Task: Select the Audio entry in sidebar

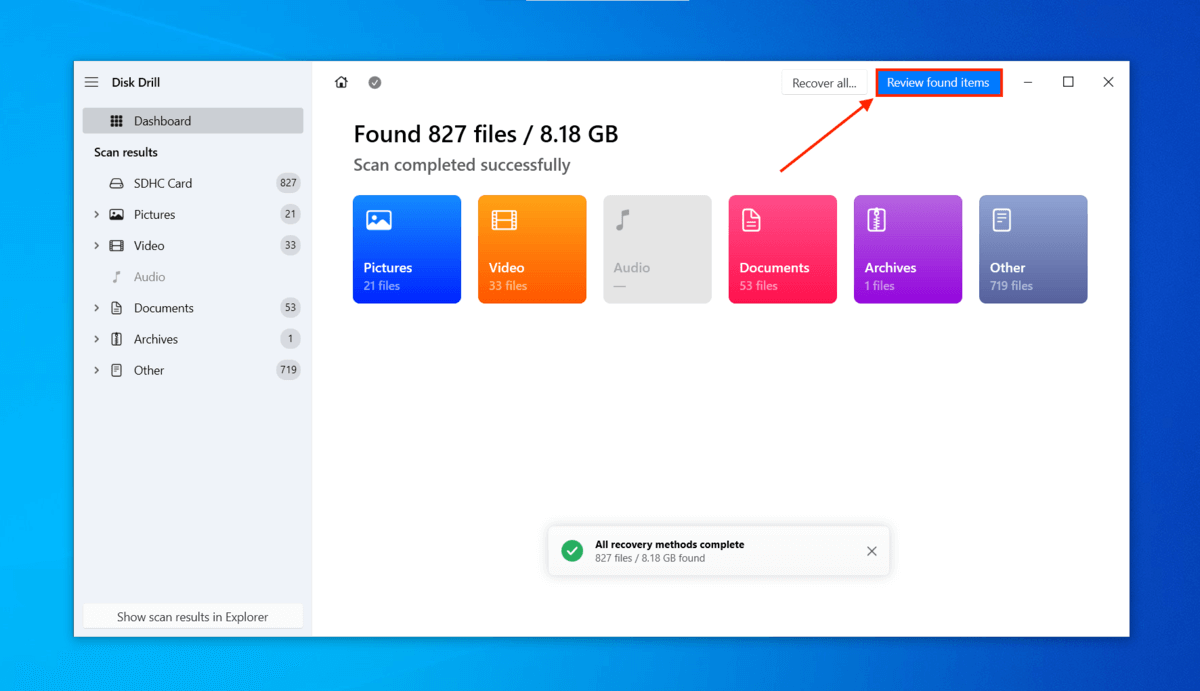Action: (193, 277)
